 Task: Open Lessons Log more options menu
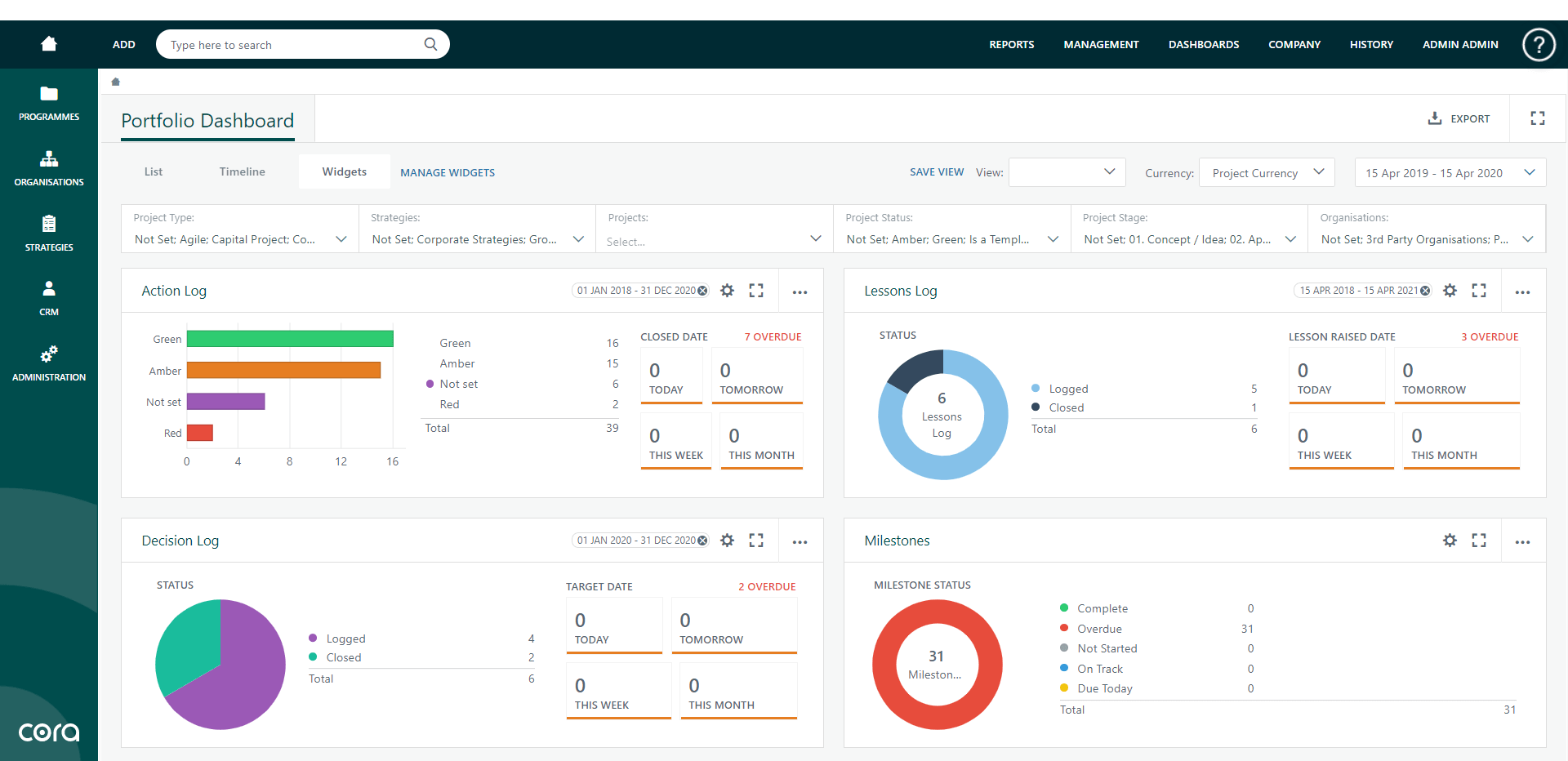(x=1522, y=291)
